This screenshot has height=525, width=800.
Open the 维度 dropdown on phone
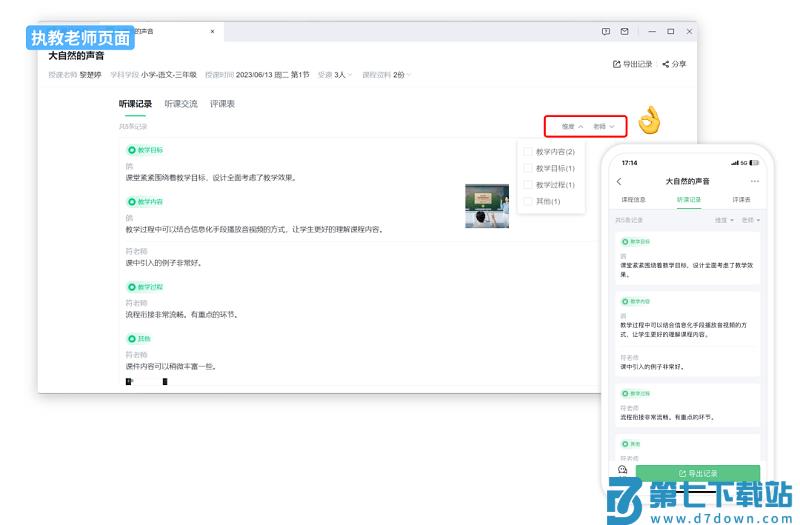(x=724, y=220)
